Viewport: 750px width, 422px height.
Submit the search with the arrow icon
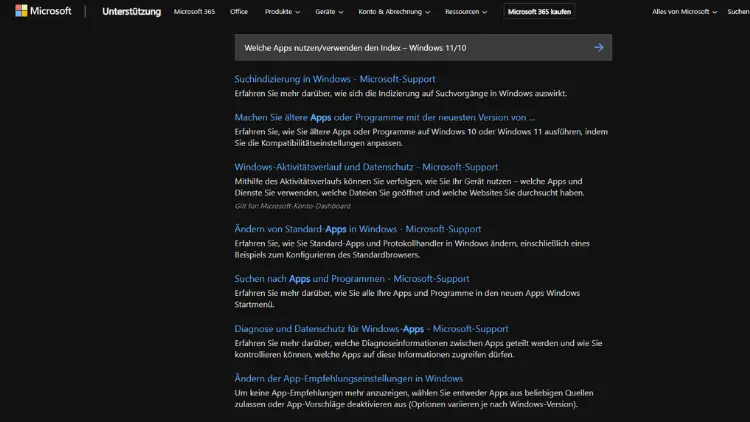click(x=598, y=47)
